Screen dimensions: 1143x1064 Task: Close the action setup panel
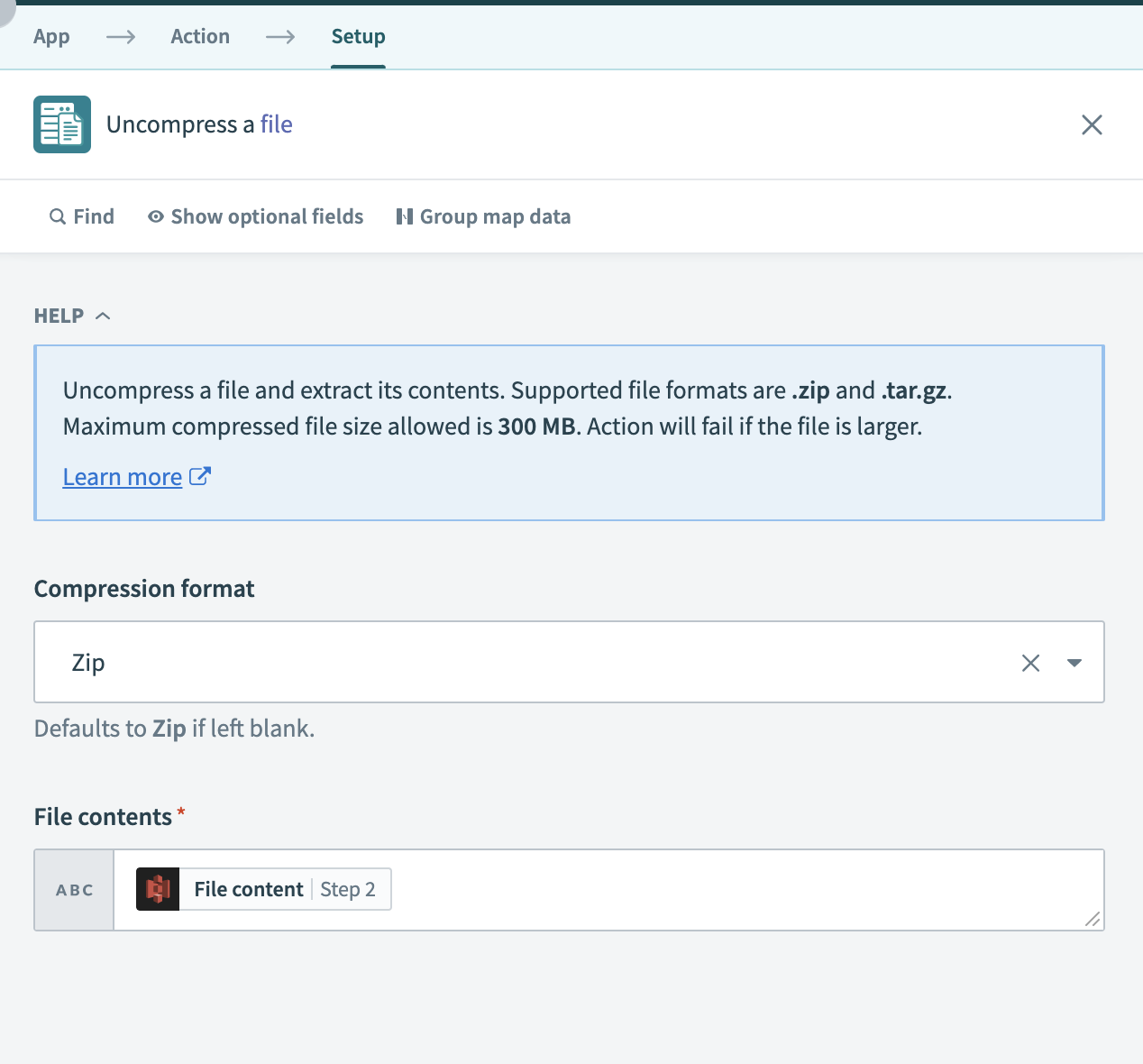1092,124
